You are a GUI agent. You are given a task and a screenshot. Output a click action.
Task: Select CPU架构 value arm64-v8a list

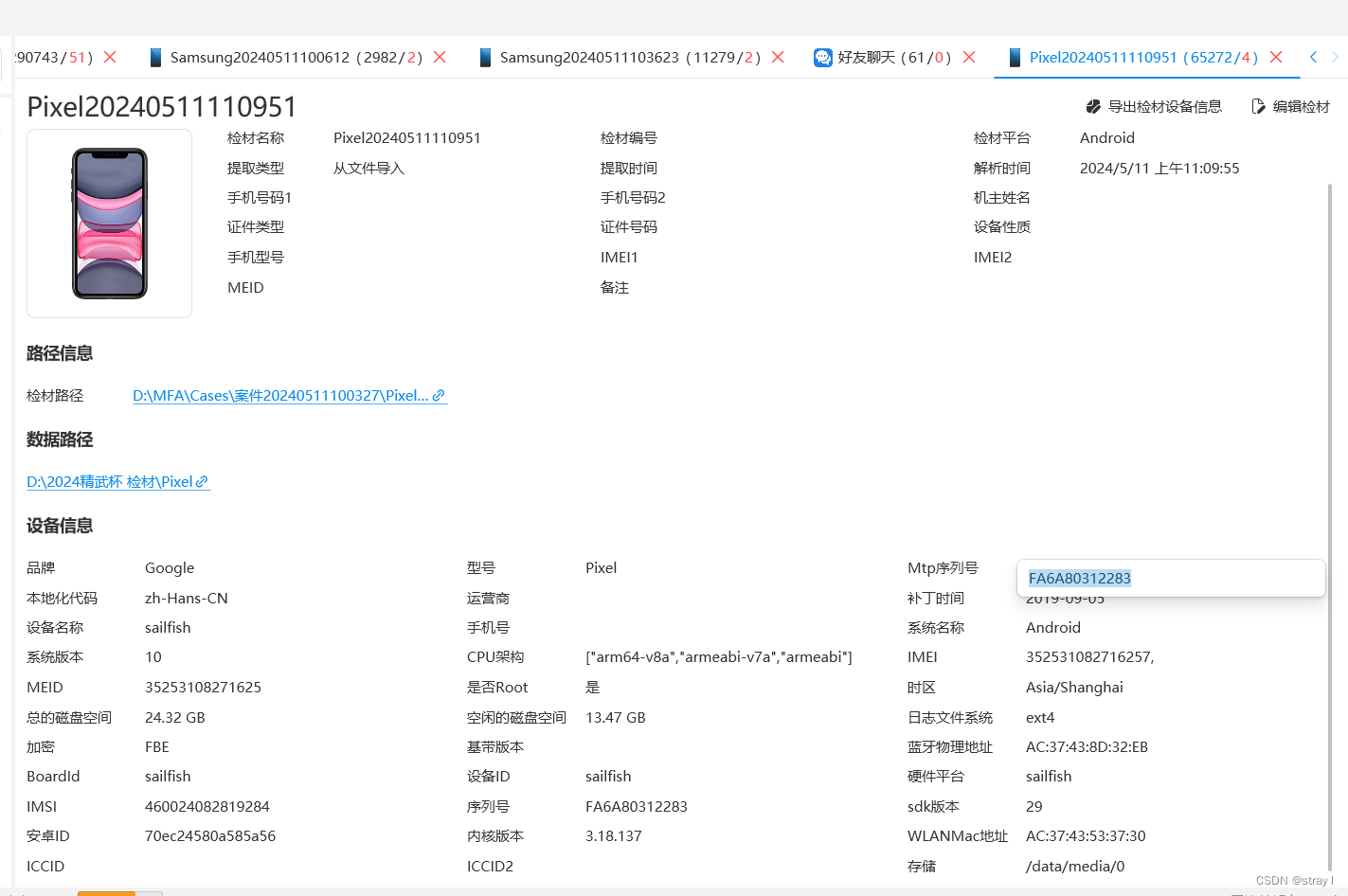(719, 657)
